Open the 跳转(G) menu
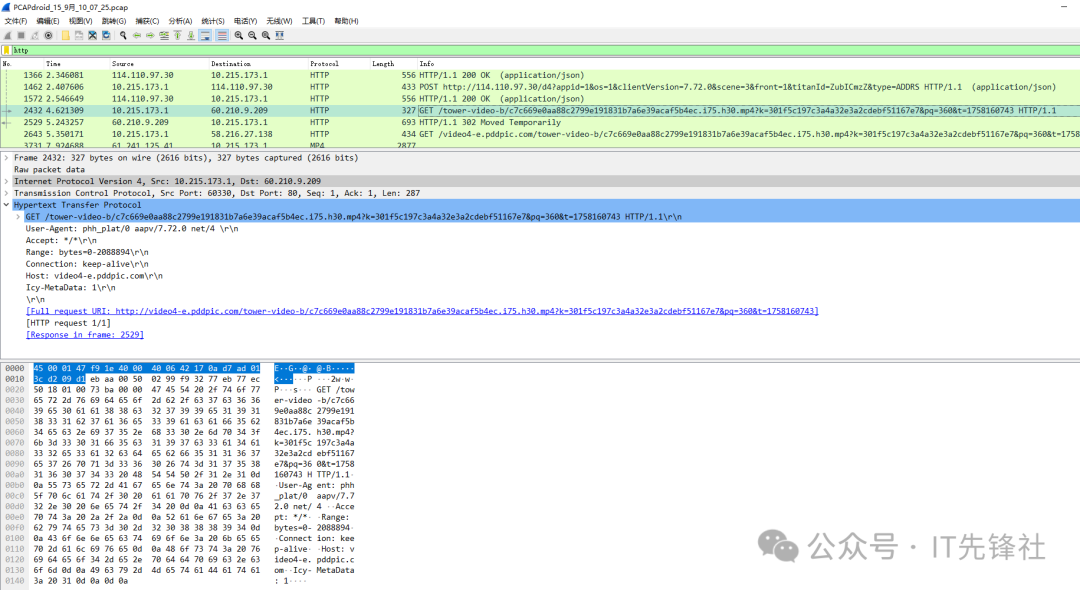Screen dimensions: 1080x590 (x=114, y=21)
